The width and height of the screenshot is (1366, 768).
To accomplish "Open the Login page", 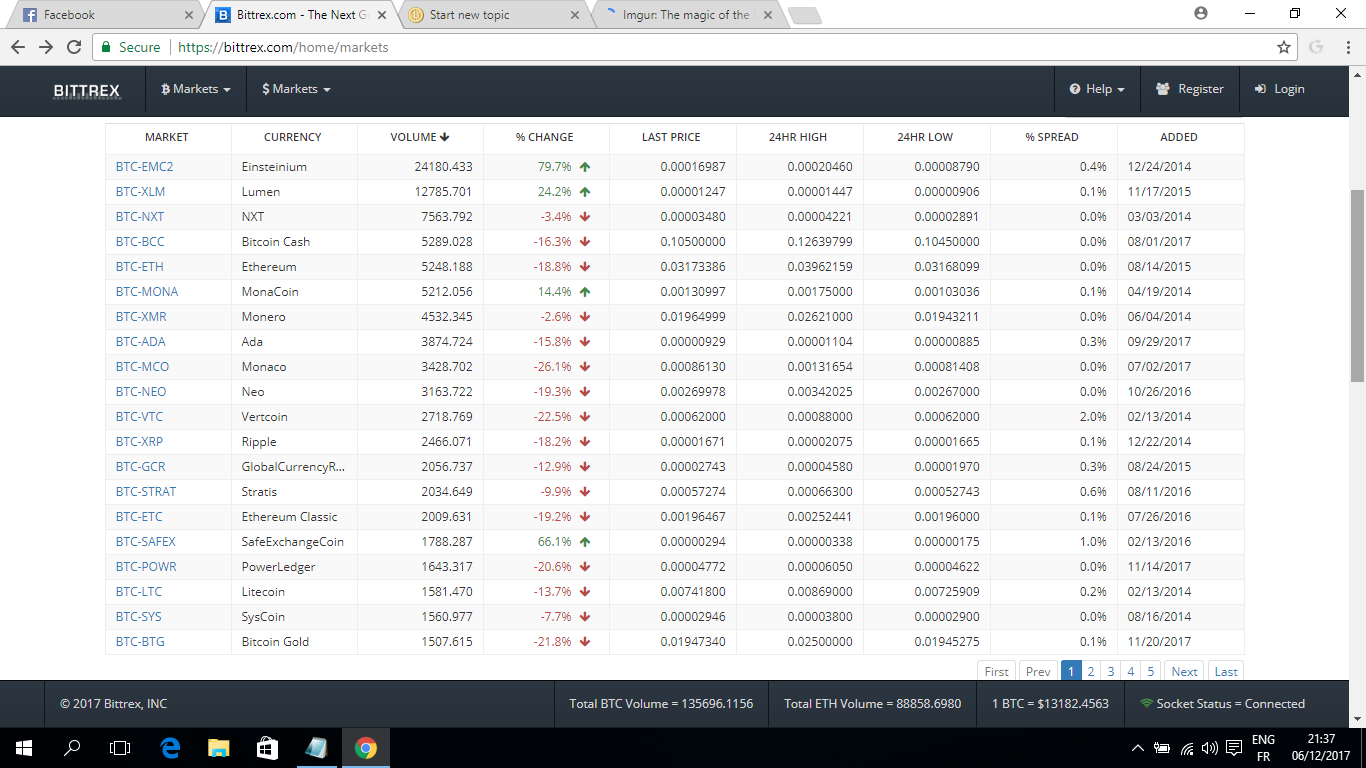I will point(1279,89).
